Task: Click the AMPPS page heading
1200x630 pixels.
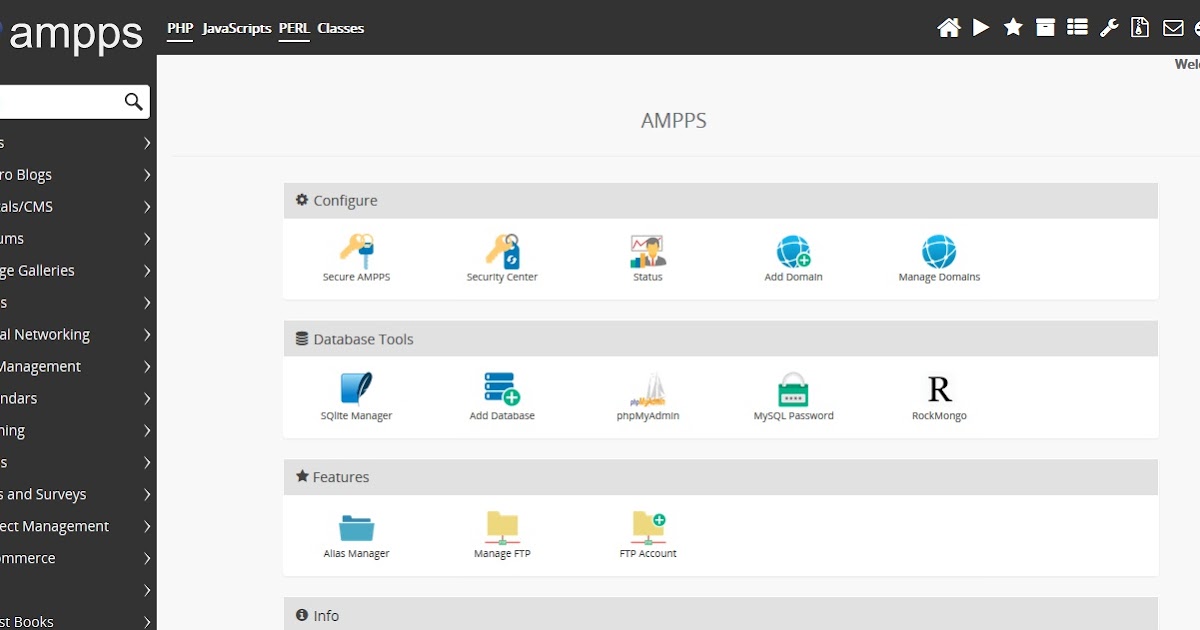Action: point(674,121)
